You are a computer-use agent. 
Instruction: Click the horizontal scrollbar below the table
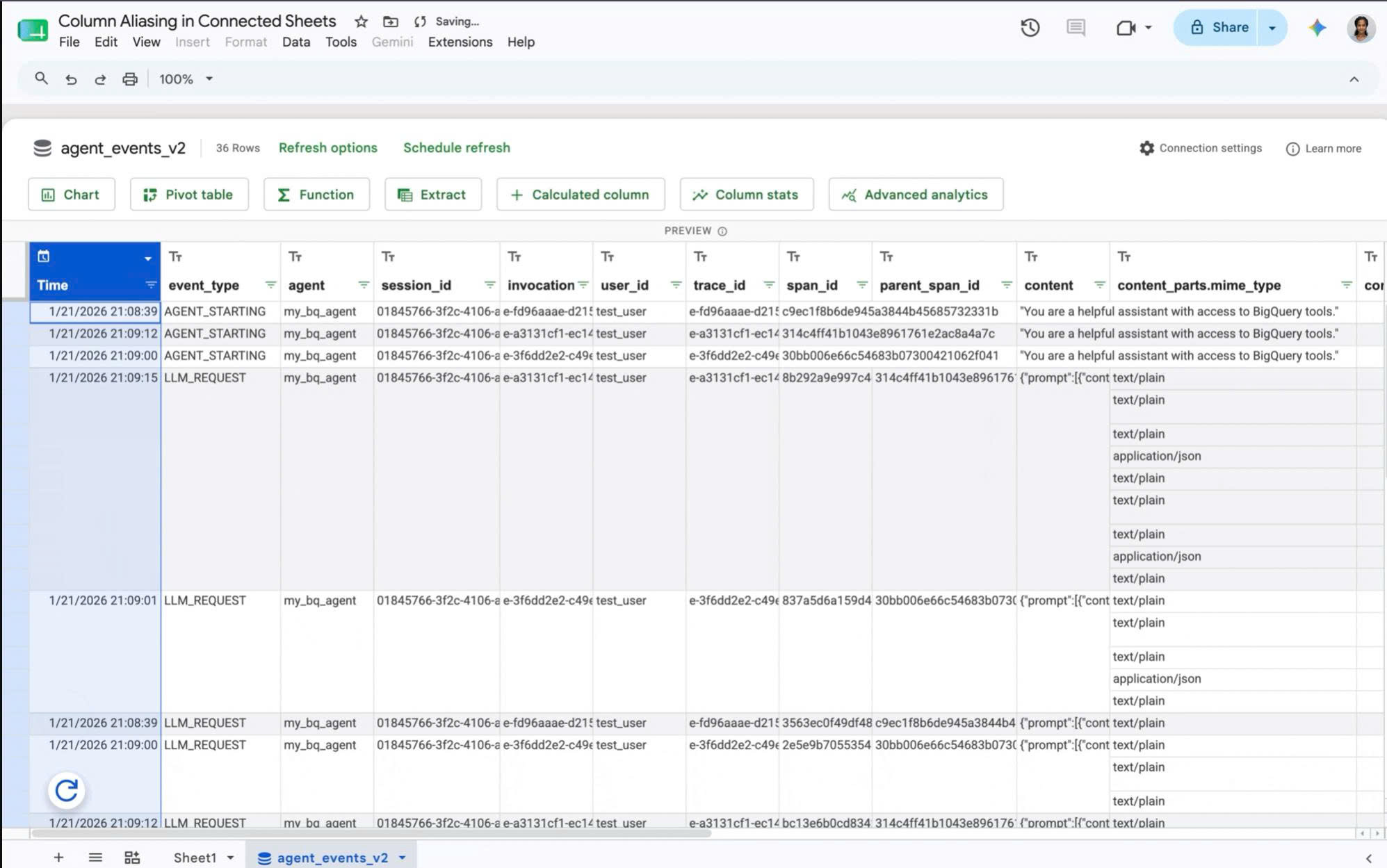point(371,833)
